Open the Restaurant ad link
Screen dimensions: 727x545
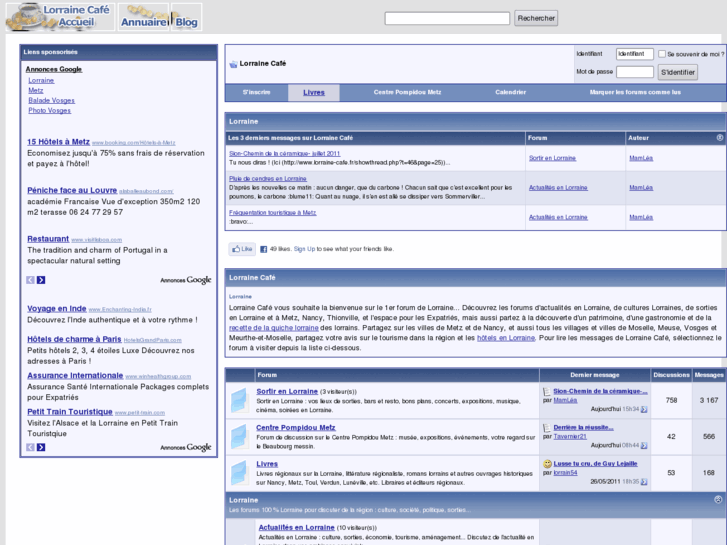(48, 239)
